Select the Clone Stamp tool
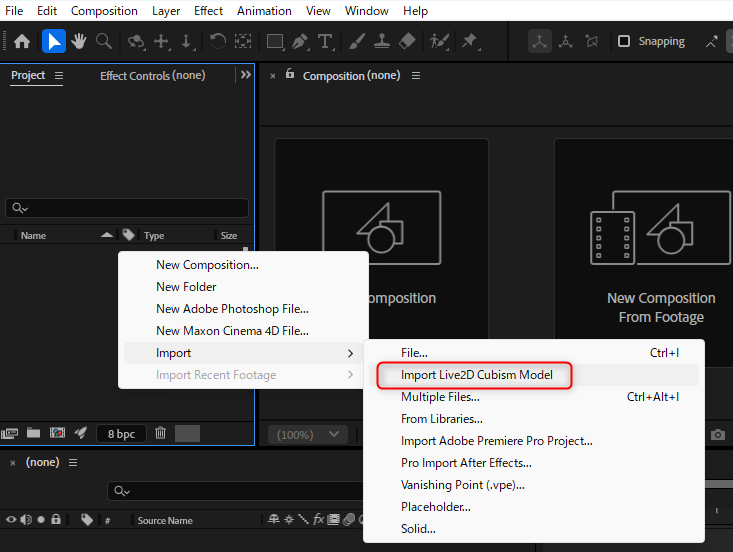The image size is (733, 552). (x=382, y=42)
